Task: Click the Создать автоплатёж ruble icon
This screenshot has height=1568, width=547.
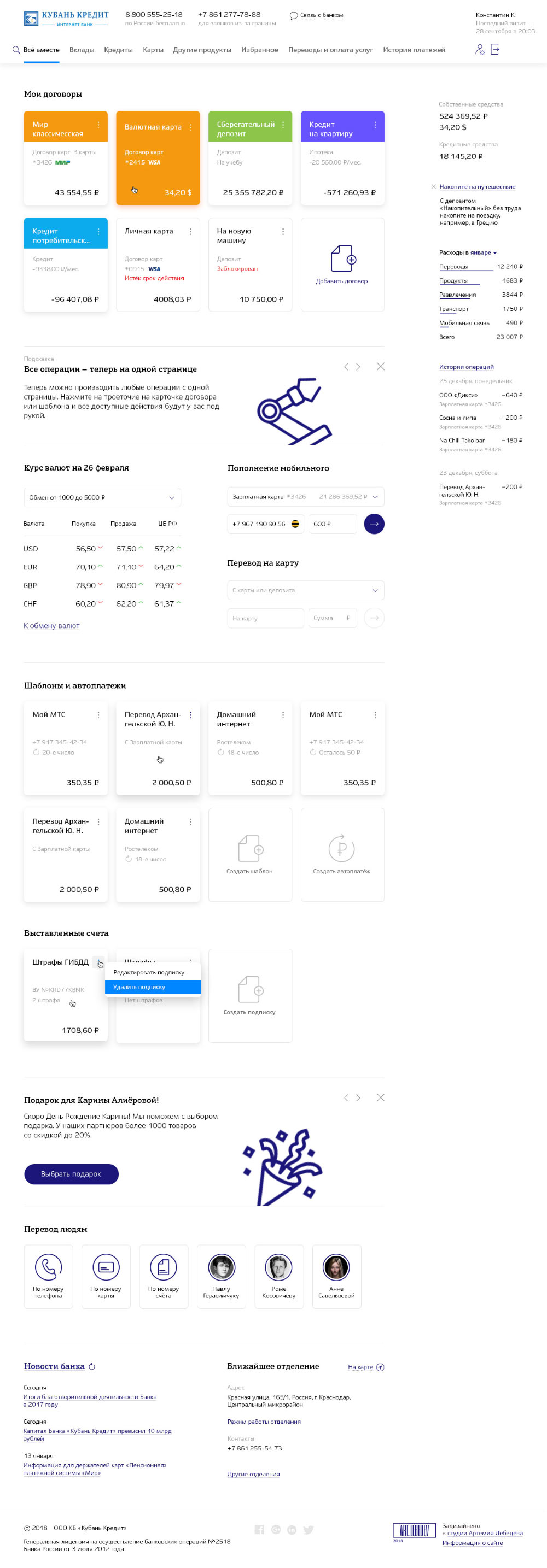Action: tap(341, 849)
